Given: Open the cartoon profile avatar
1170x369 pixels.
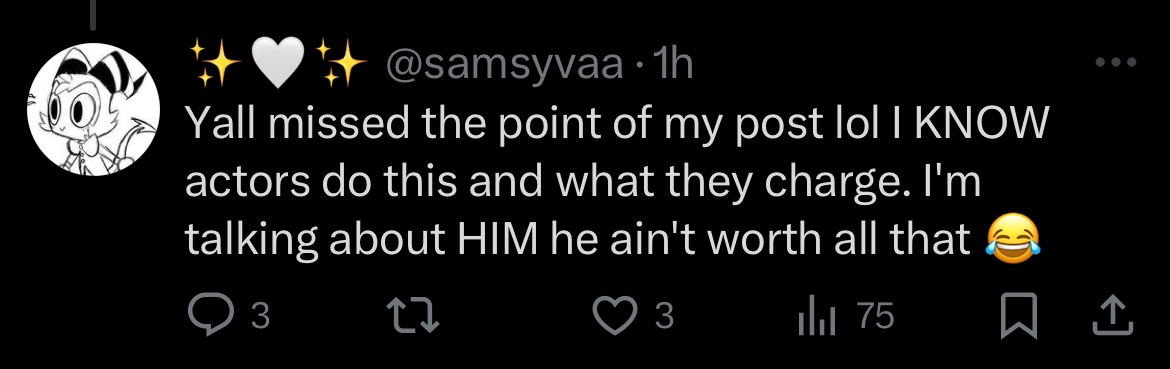Looking at the screenshot, I should point(93,110).
